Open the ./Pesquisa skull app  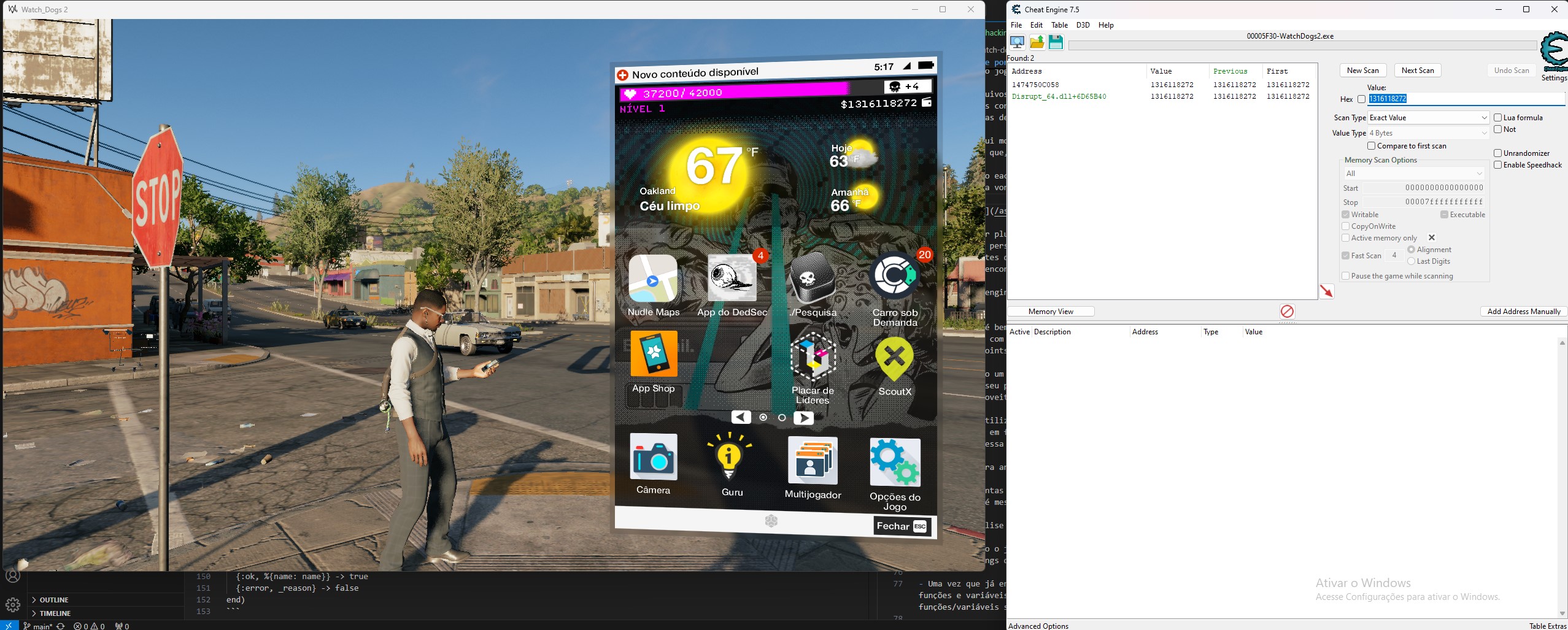coord(813,279)
